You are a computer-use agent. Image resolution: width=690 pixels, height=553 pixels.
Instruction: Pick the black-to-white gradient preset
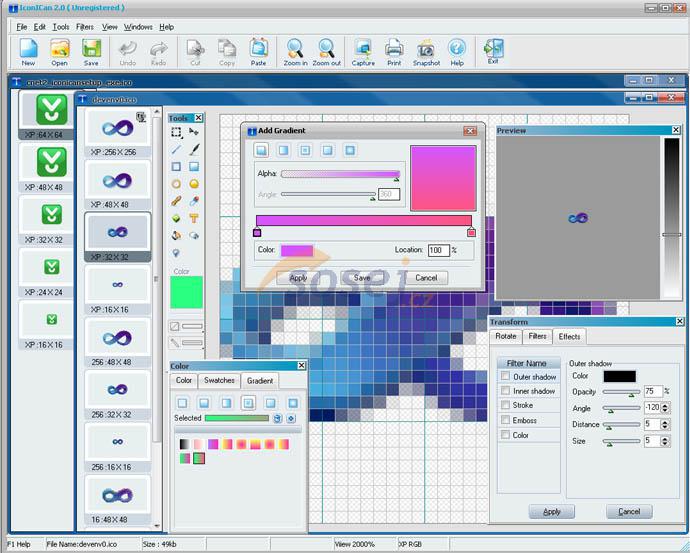[184, 444]
